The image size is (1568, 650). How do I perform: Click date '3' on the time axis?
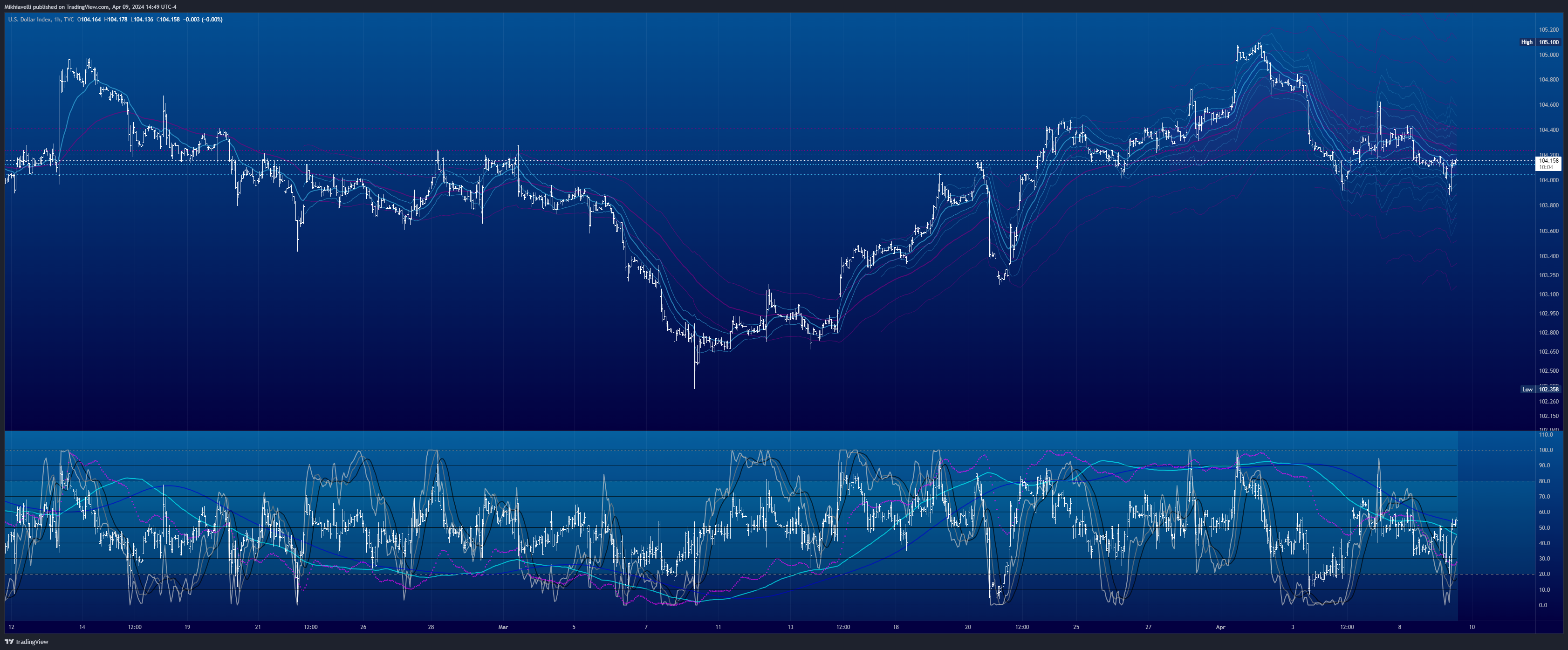click(x=1292, y=627)
